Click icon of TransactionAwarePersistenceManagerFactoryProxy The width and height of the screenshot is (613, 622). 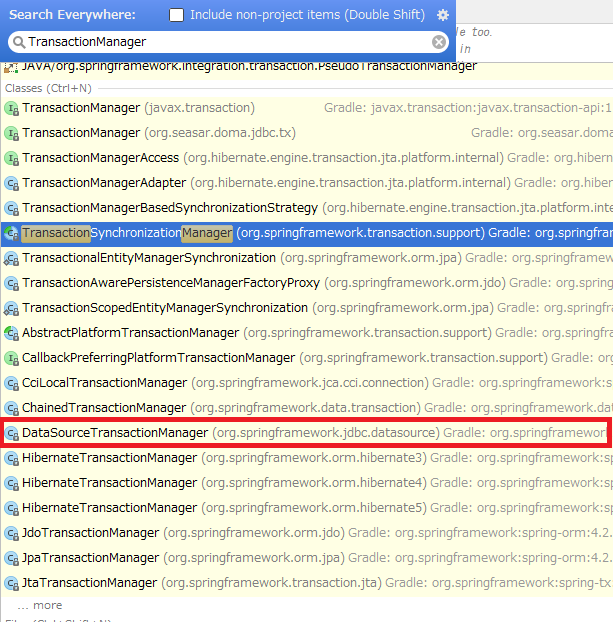[12, 283]
